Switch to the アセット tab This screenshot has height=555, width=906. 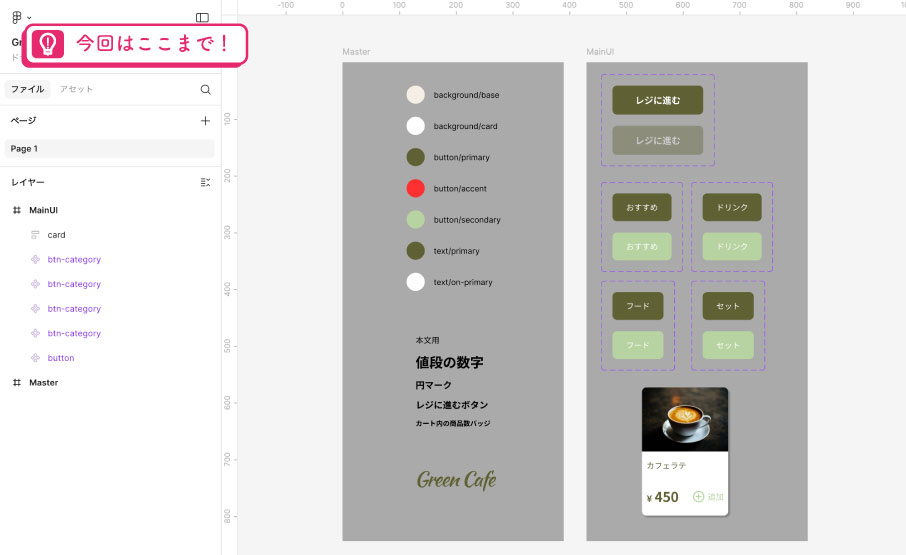click(x=76, y=89)
